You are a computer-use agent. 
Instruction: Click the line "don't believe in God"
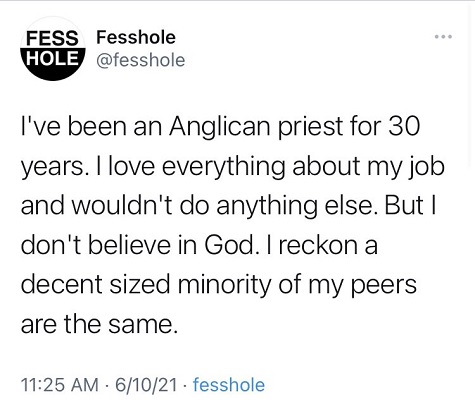click(x=199, y=245)
